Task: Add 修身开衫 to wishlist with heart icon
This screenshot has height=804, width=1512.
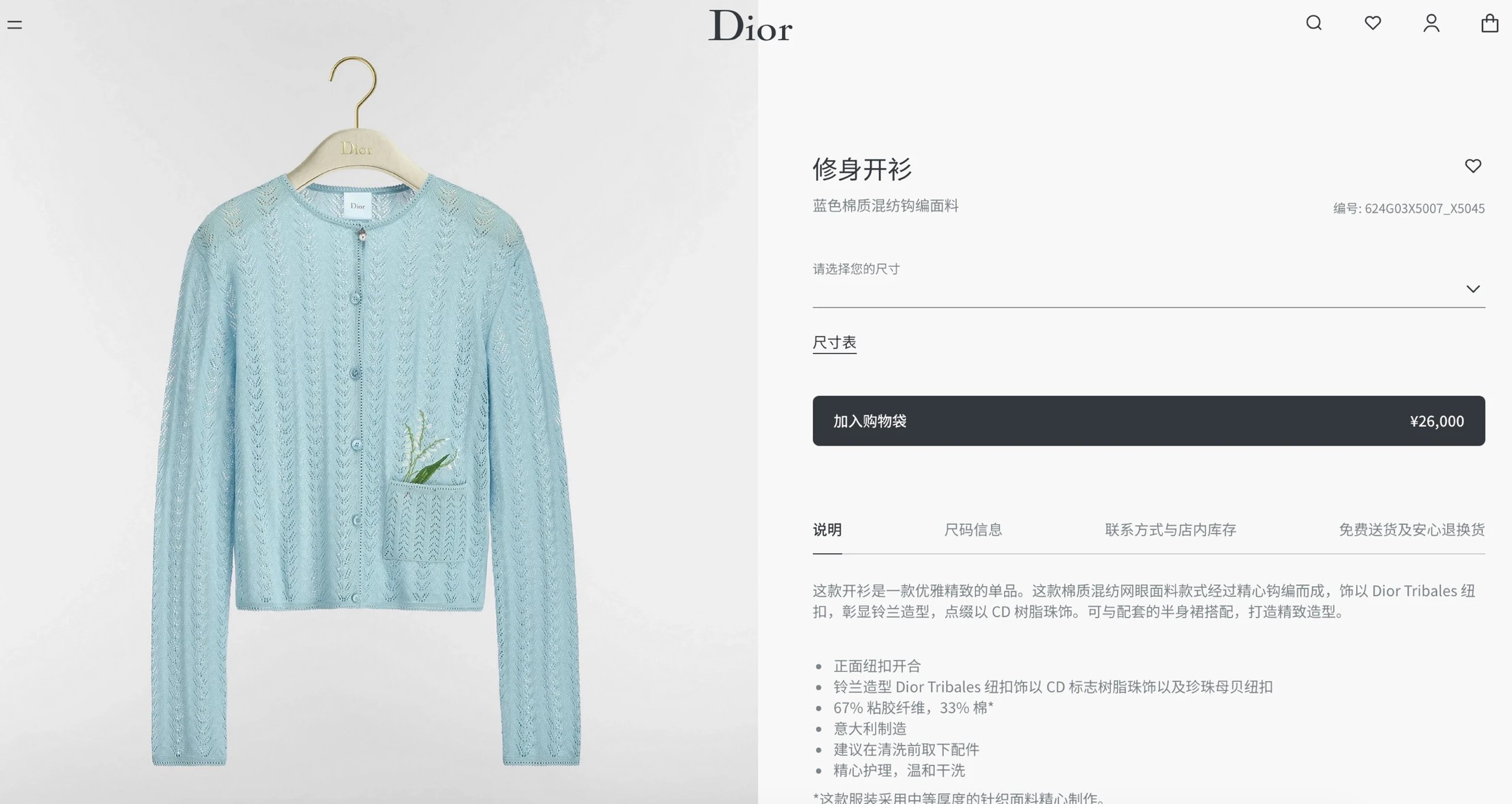Action: [x=1473, y=166]
